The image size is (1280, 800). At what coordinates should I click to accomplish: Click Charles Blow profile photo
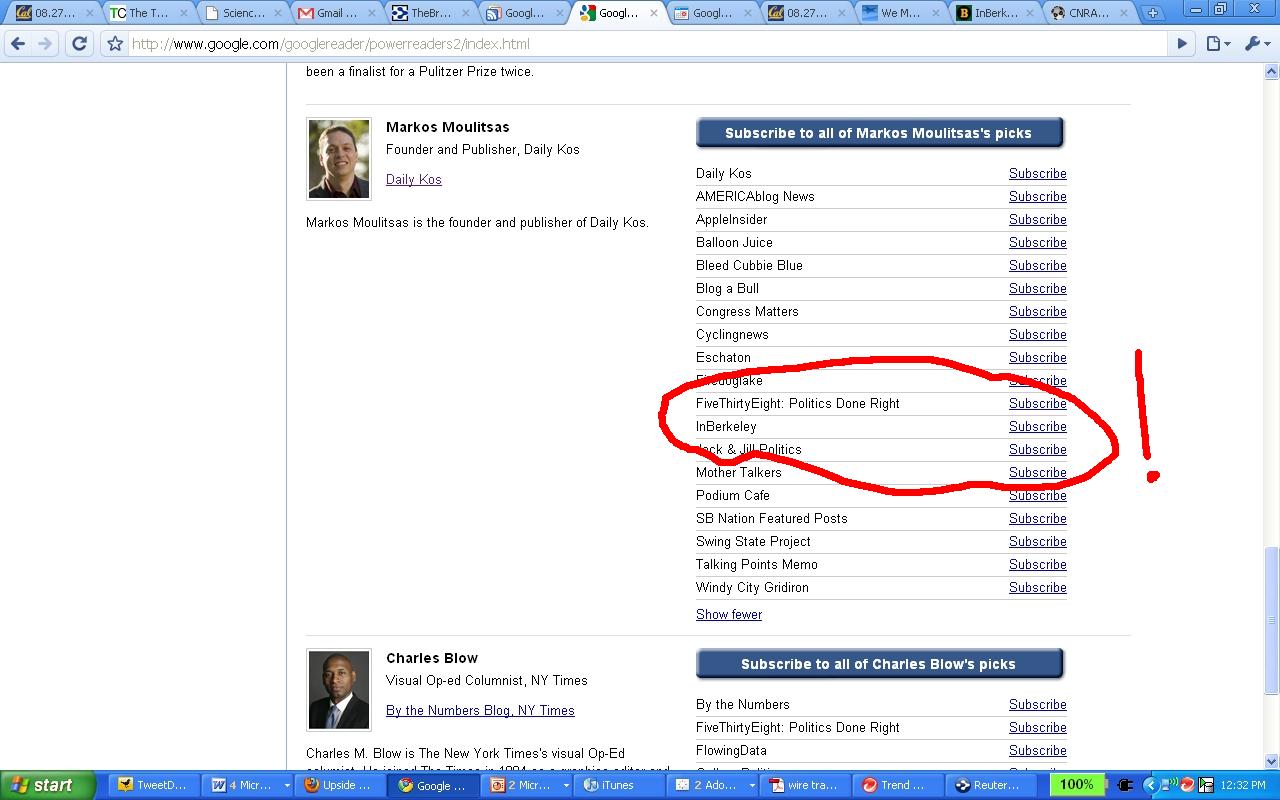tap(339, 690)
